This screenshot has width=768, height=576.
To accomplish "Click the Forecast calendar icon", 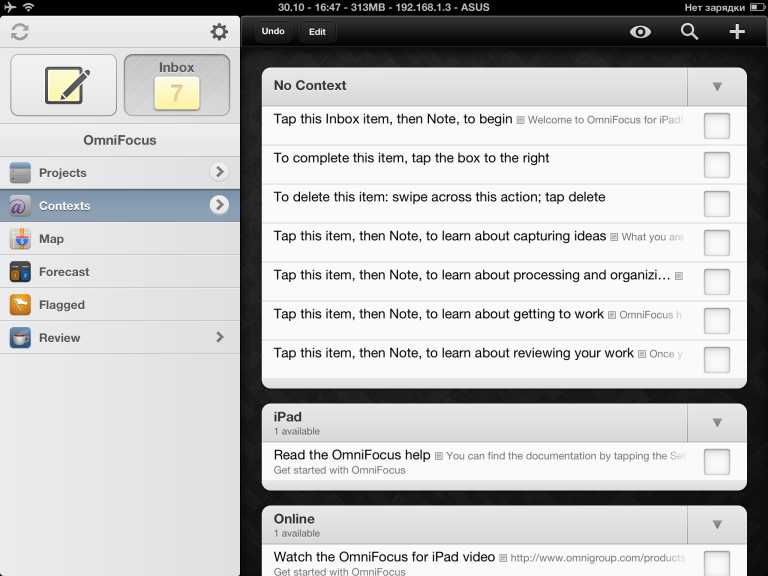I will pos(20,272).
